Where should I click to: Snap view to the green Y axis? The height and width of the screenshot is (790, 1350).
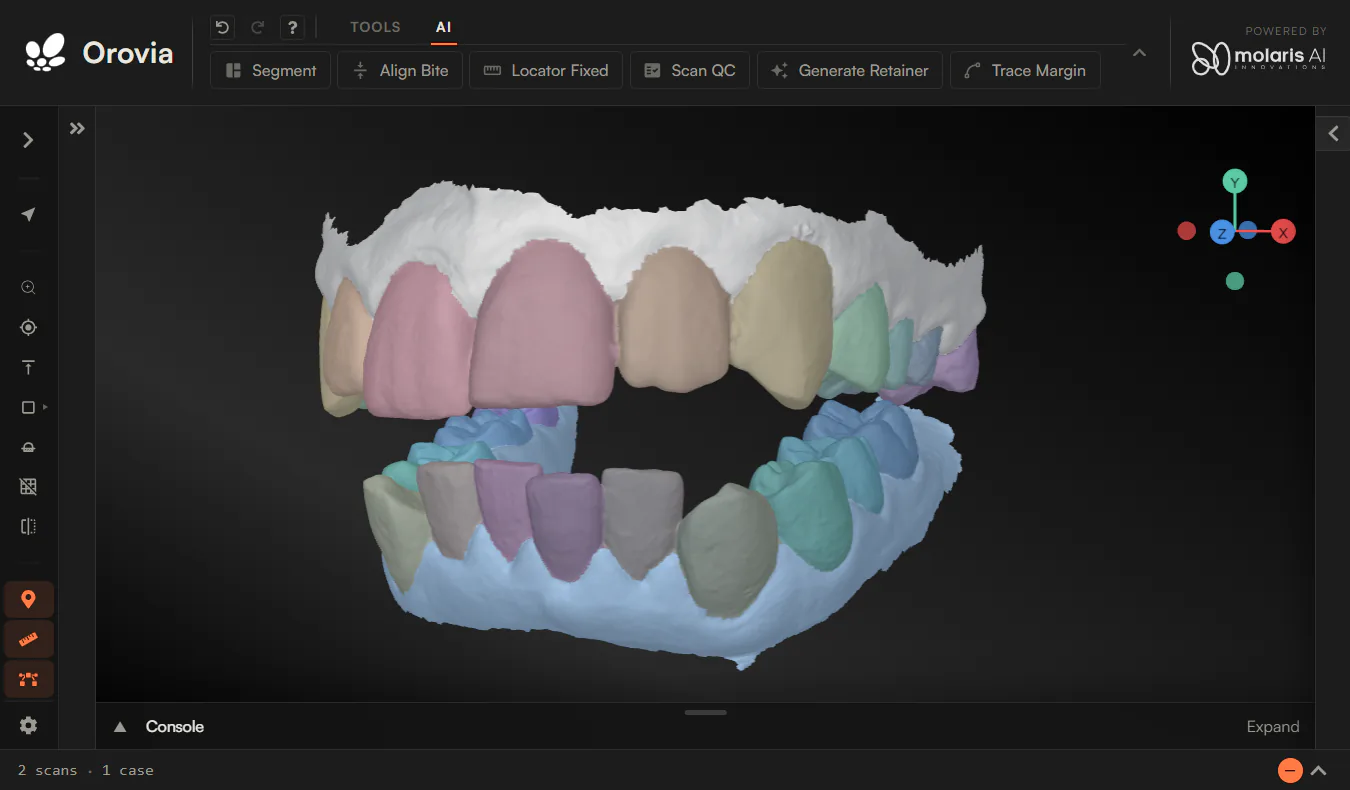(1235, 182)
